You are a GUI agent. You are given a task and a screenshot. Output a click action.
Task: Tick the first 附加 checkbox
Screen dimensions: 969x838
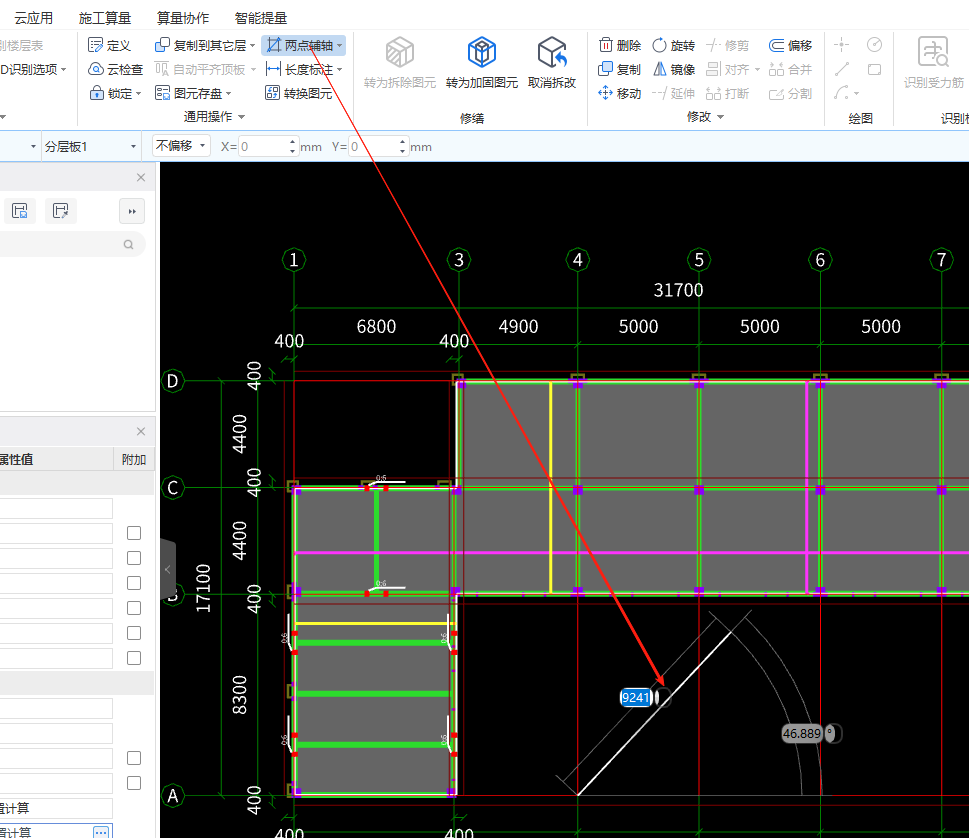[x=133, y=533]
